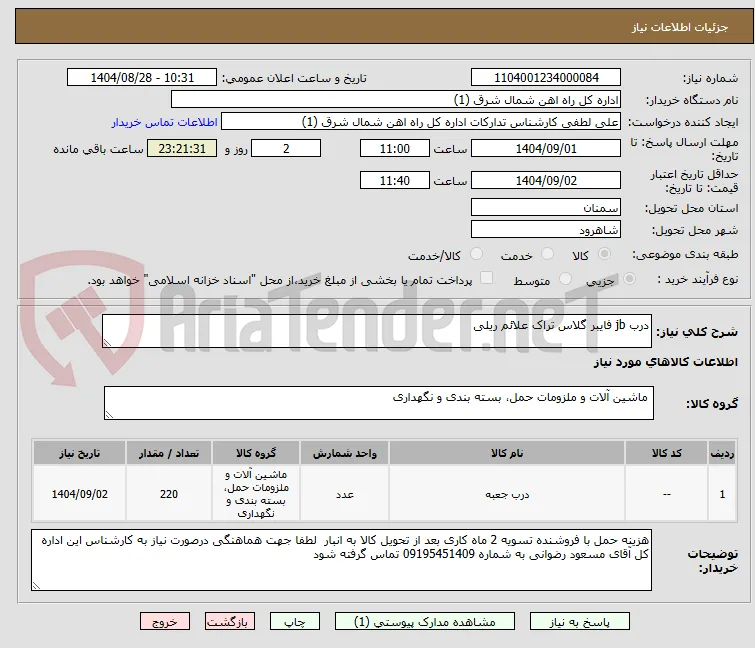755x648 pixels.
Task: Click the تاریخ نیاز column header
Action: pos(79,453)
